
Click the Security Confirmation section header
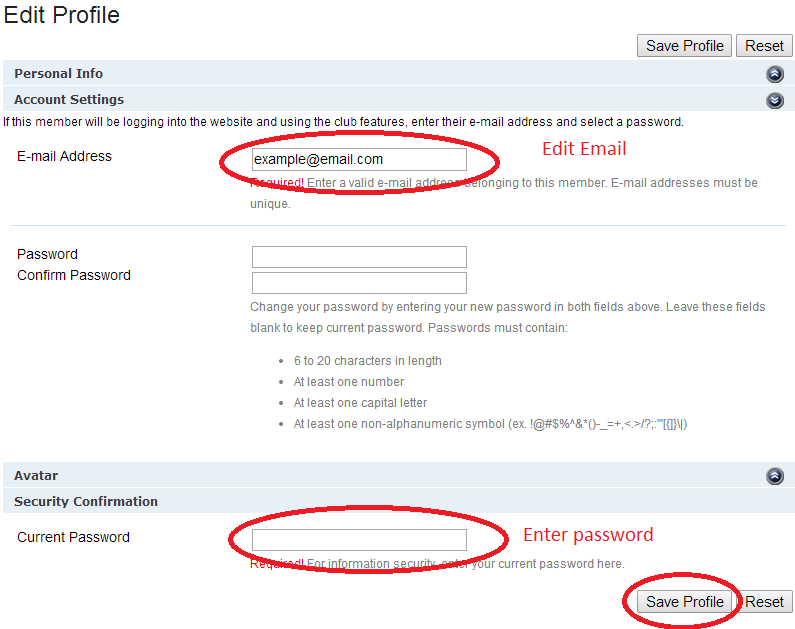pyautogui.click(x=86, y=502)
